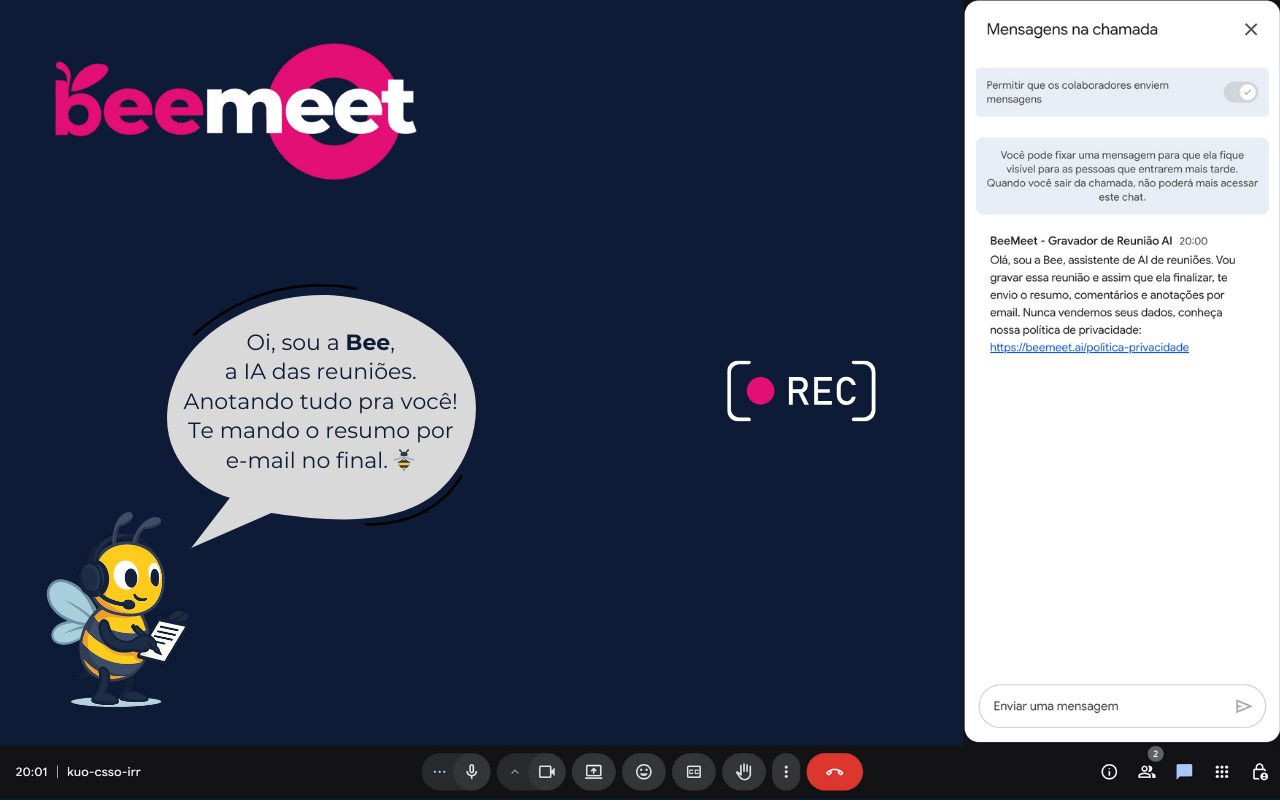This screenshot has width=1280, height=800.
Task: Leave the call with red hang-up button
Action: pos(835,772)
